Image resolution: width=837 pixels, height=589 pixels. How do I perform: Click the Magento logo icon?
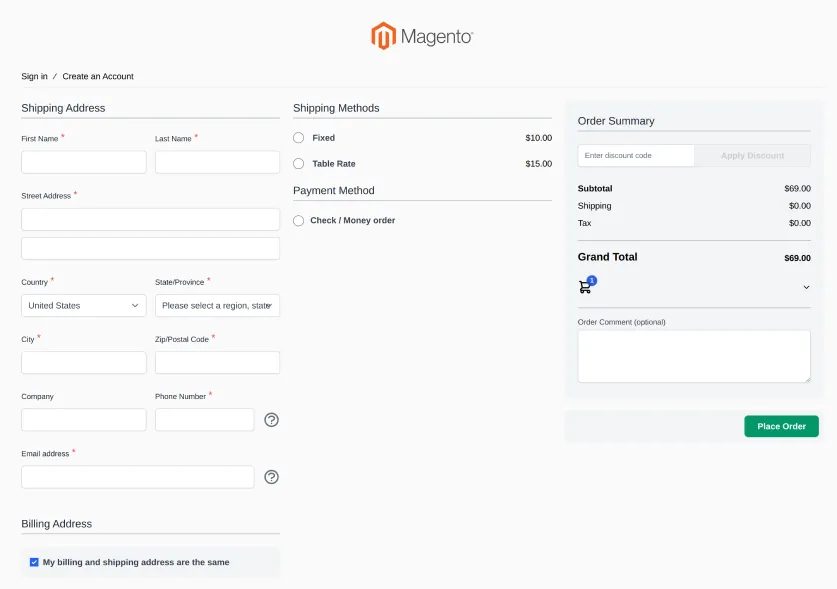pos(383,35)
